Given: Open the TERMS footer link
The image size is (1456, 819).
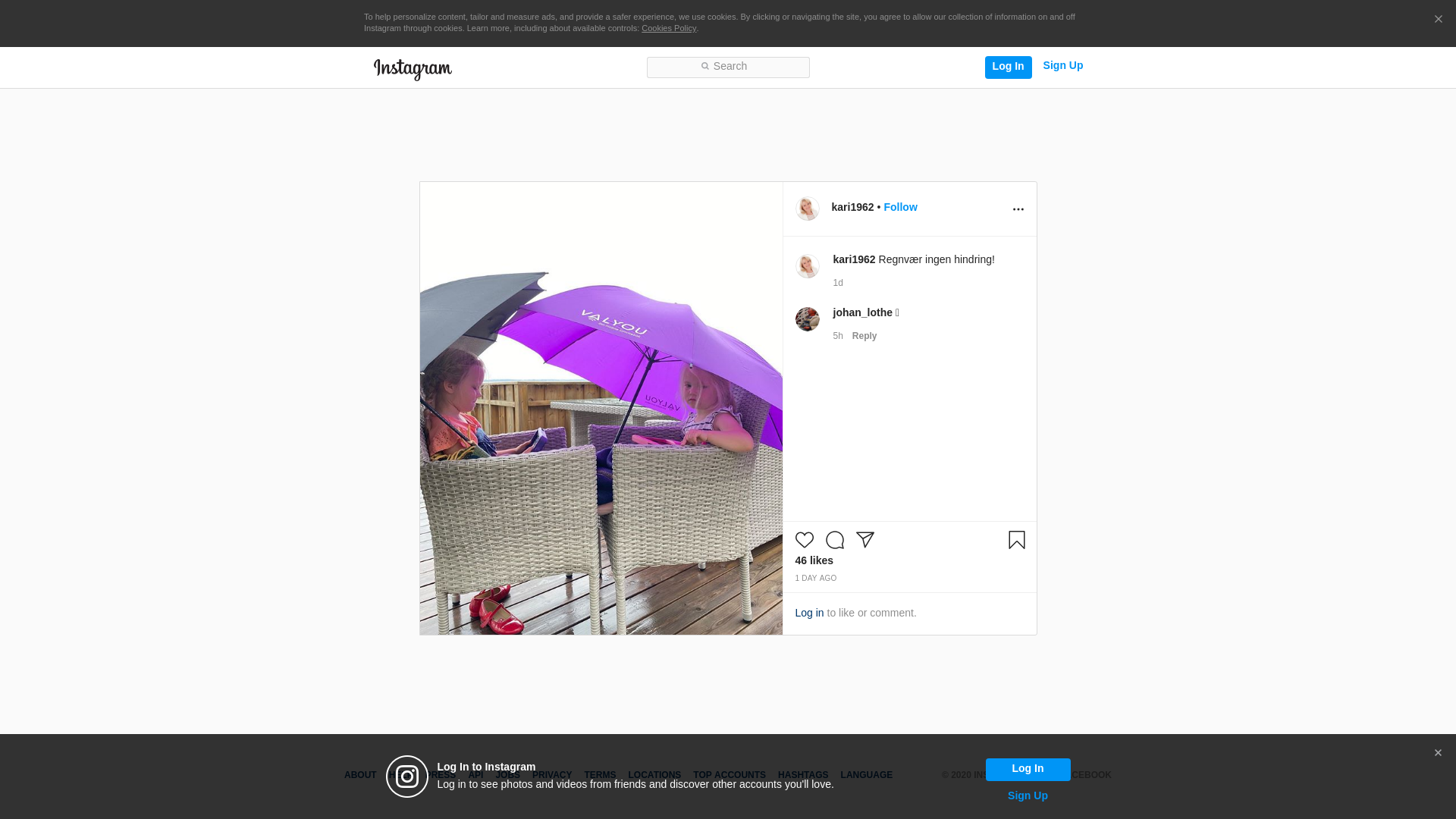Looking at the screenshot, I should coord(600,775).
